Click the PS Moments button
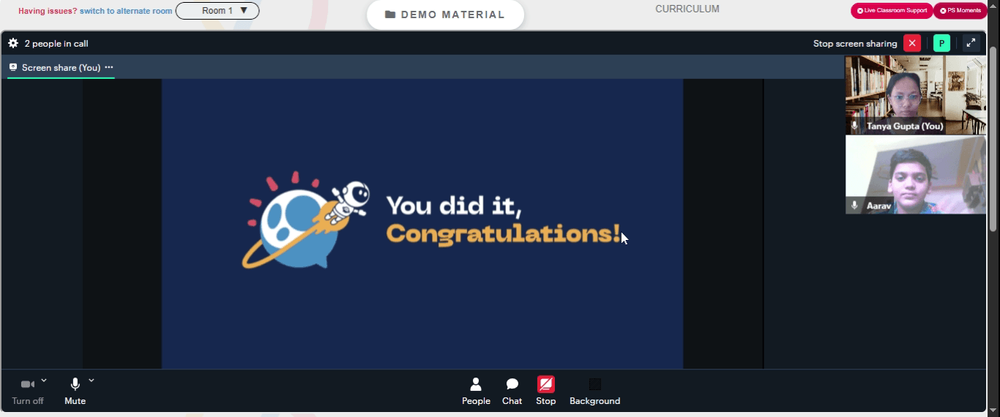Screen dimensions: 1000x417 960,11
